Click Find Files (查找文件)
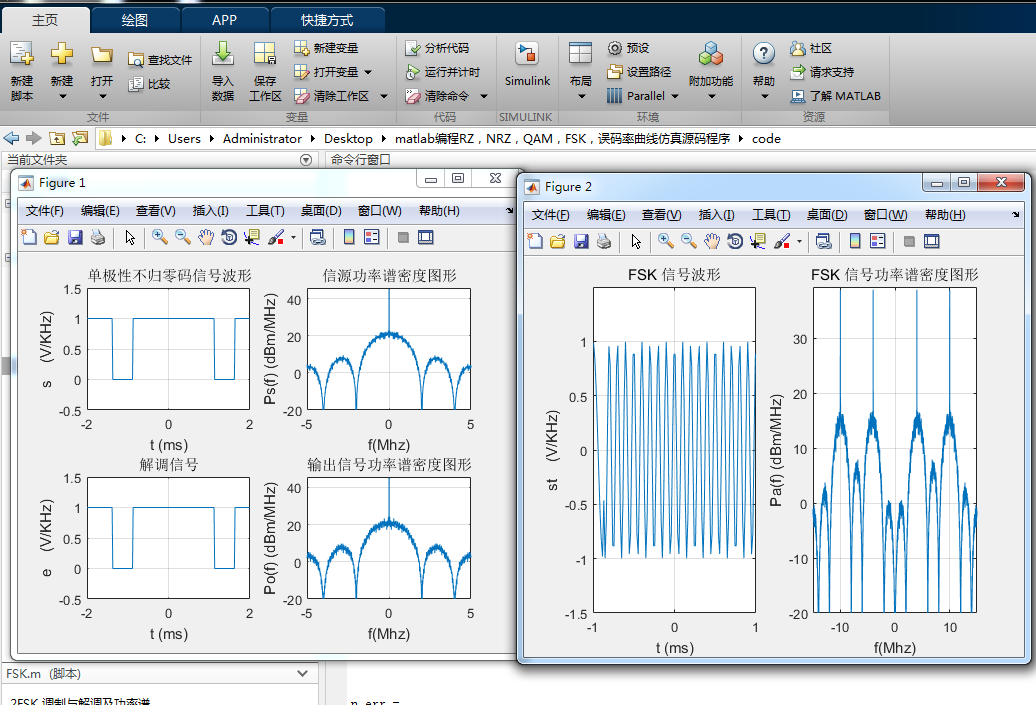The width and height of the screenshot is (1036, 705). point(160,60)
